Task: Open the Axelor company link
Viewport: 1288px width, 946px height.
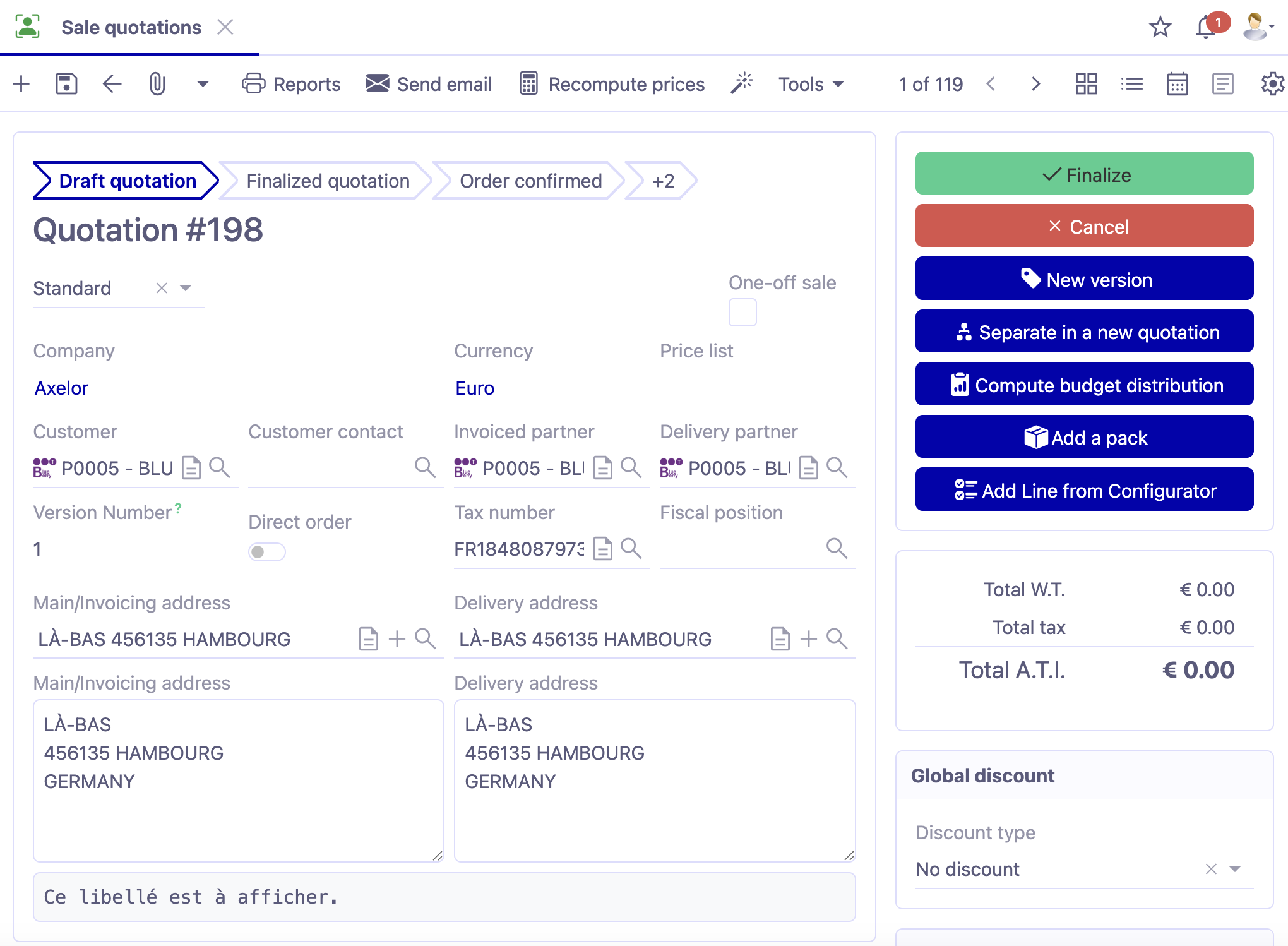Action: [61, 388]
